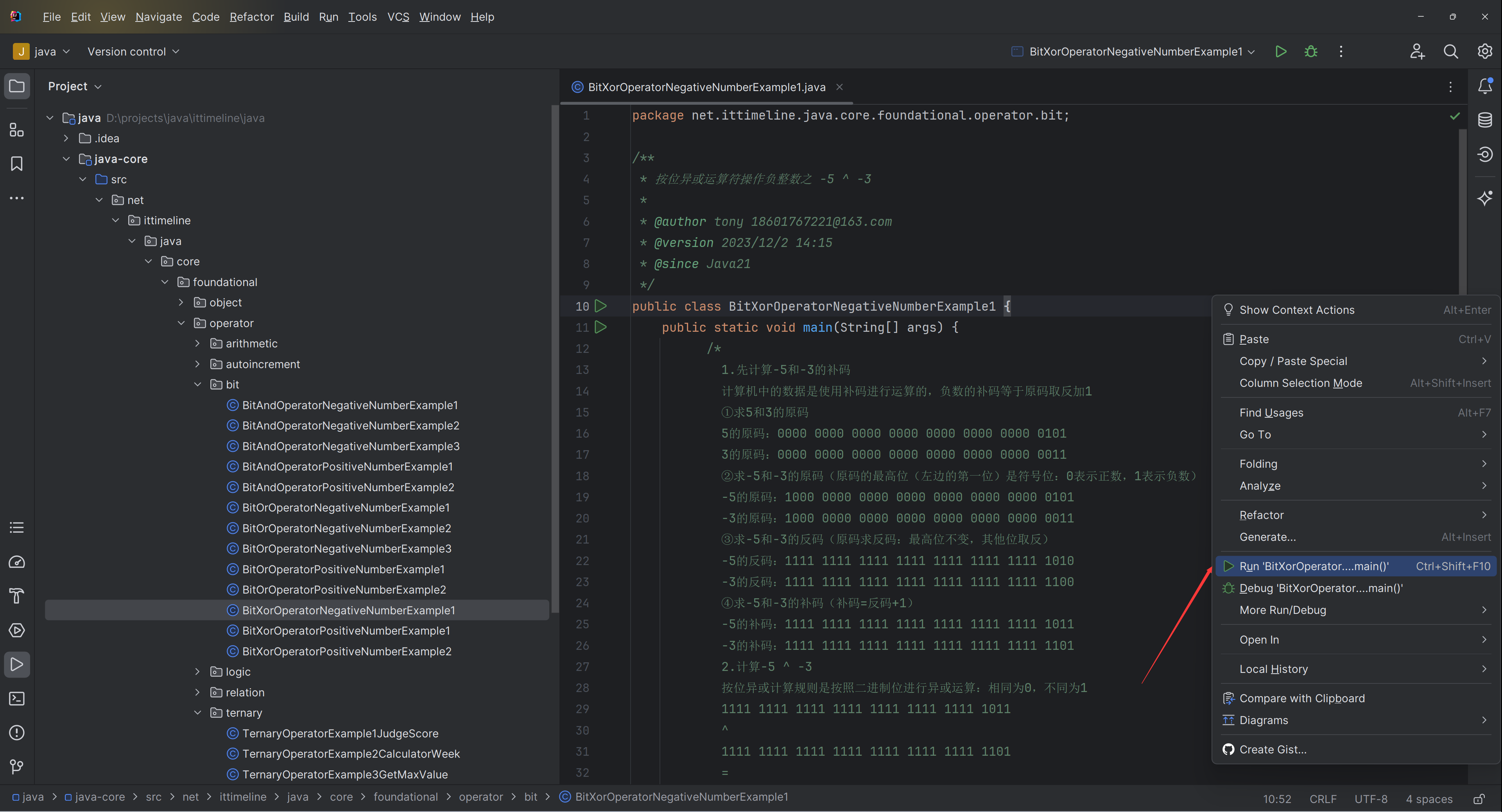Viewport: 1502px width, 812px height.
Task: Open Code With Me add-user icon
Action: (1418, 51)
